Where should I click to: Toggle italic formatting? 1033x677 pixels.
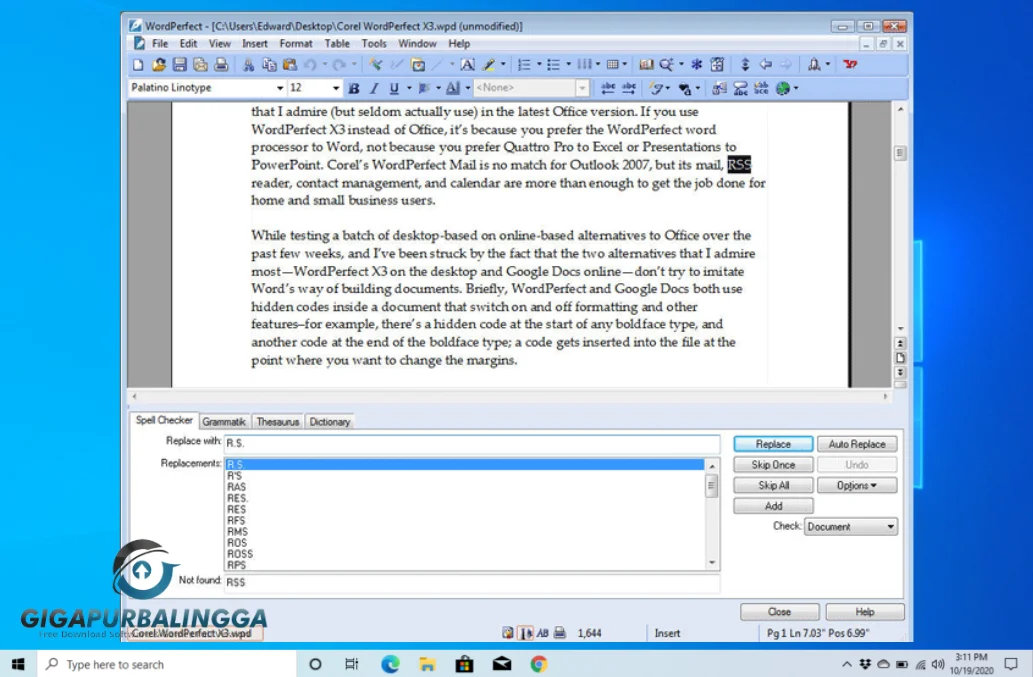[374, 88]
